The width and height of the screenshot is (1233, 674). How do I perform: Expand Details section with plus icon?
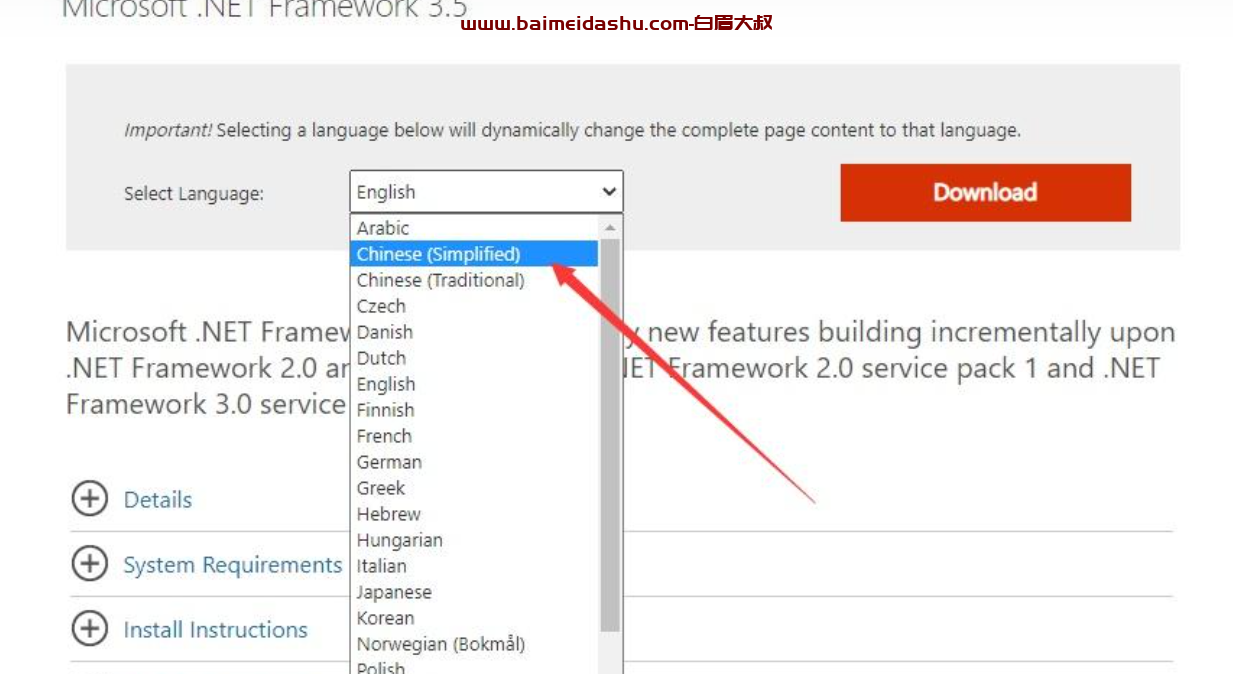90,498
